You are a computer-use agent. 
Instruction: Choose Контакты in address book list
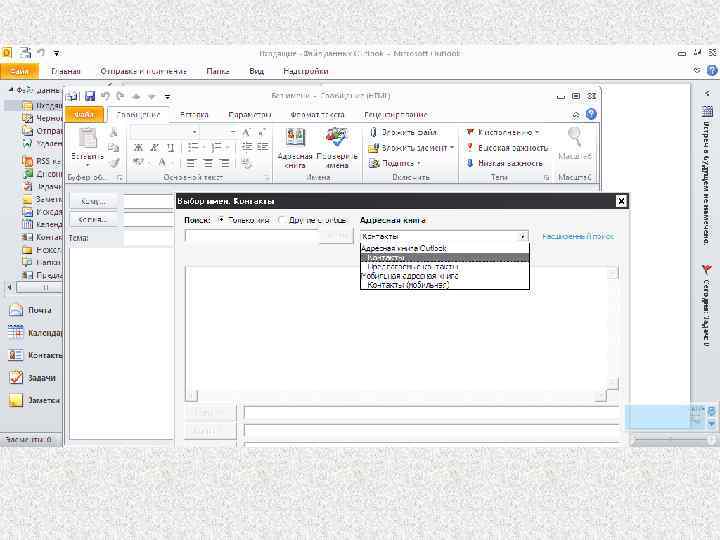coord(445,258)
